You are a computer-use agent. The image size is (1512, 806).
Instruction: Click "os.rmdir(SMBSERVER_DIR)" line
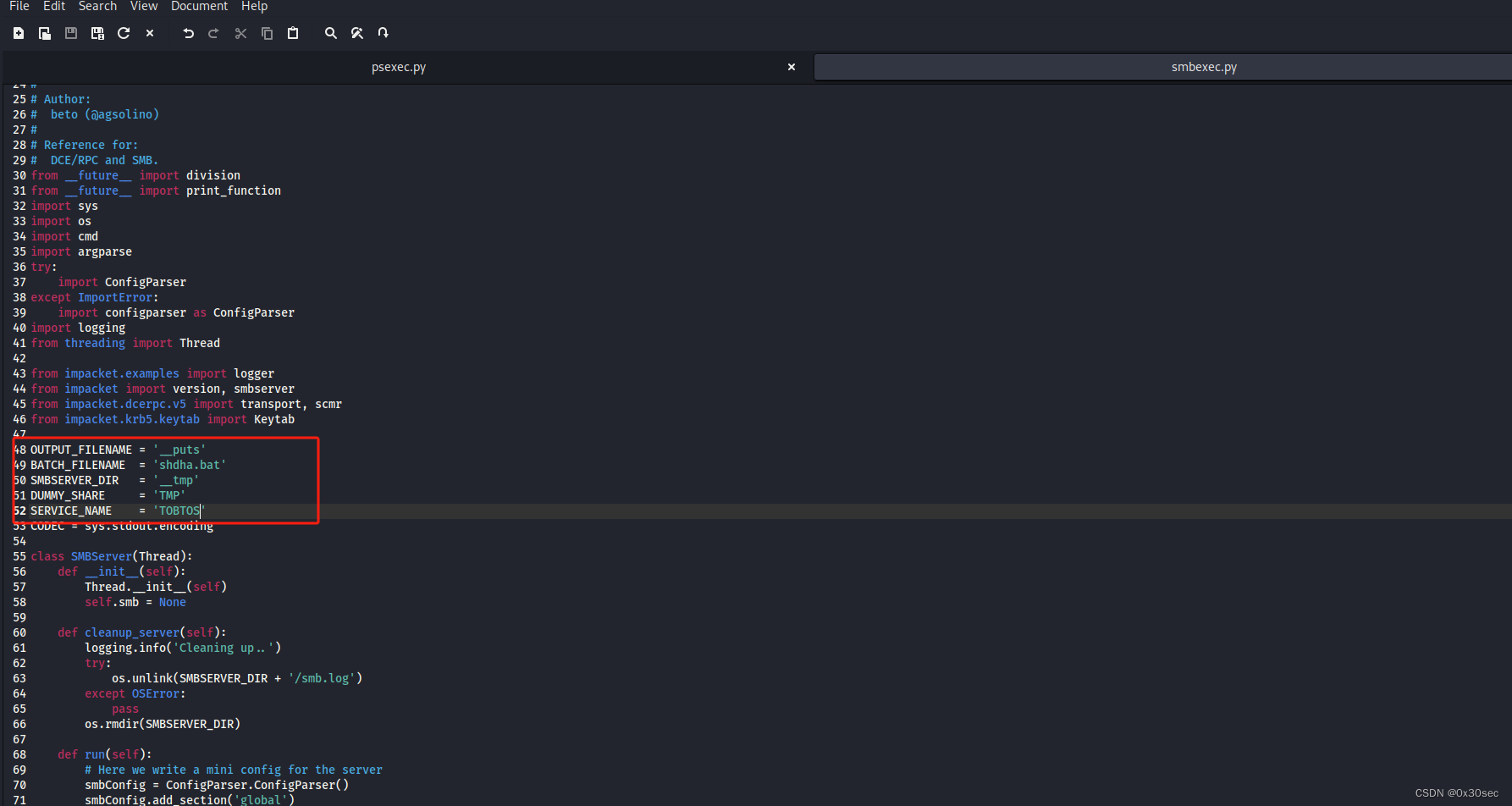163,724
